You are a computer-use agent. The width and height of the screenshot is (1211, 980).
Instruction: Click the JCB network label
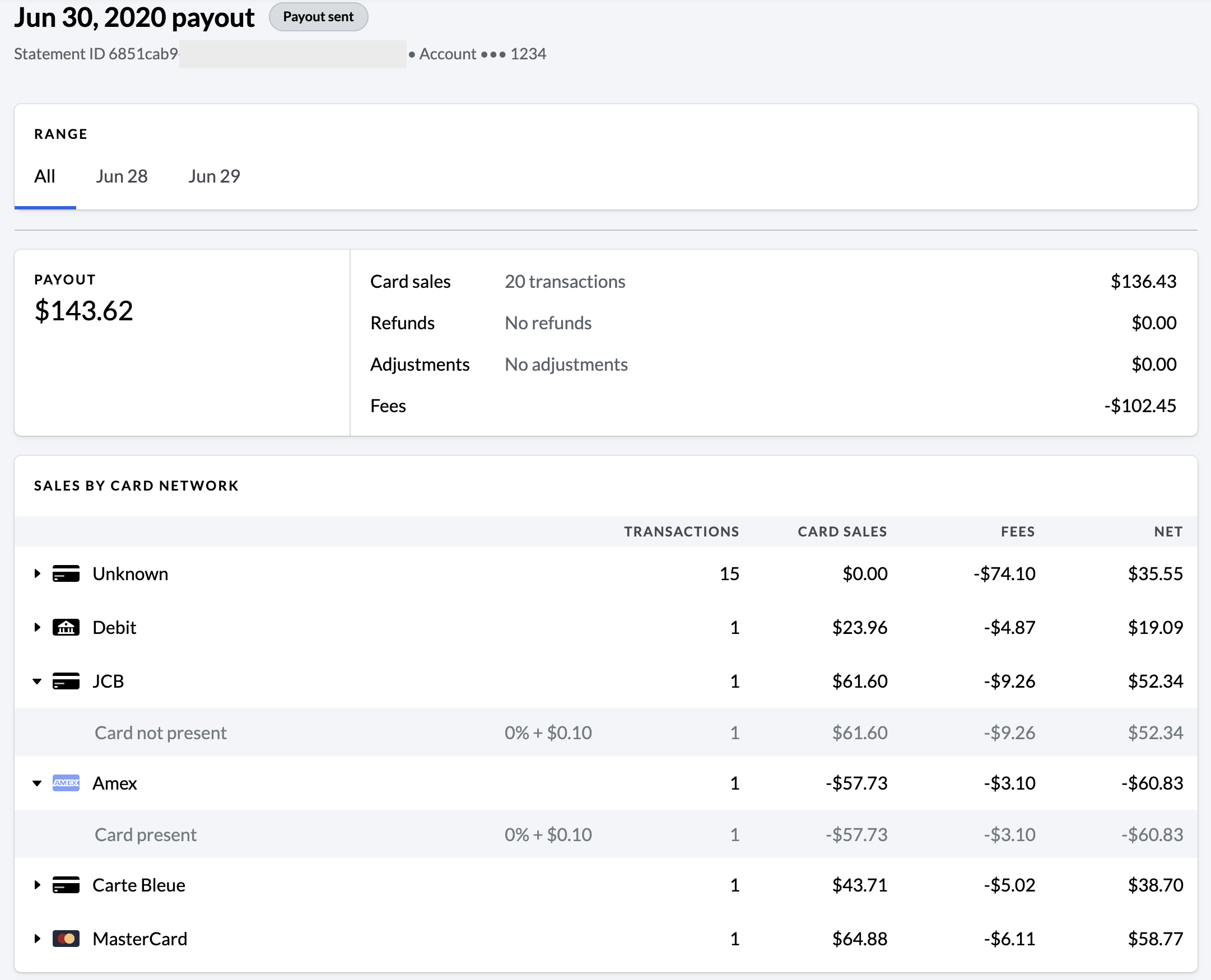tap(109, 682)
